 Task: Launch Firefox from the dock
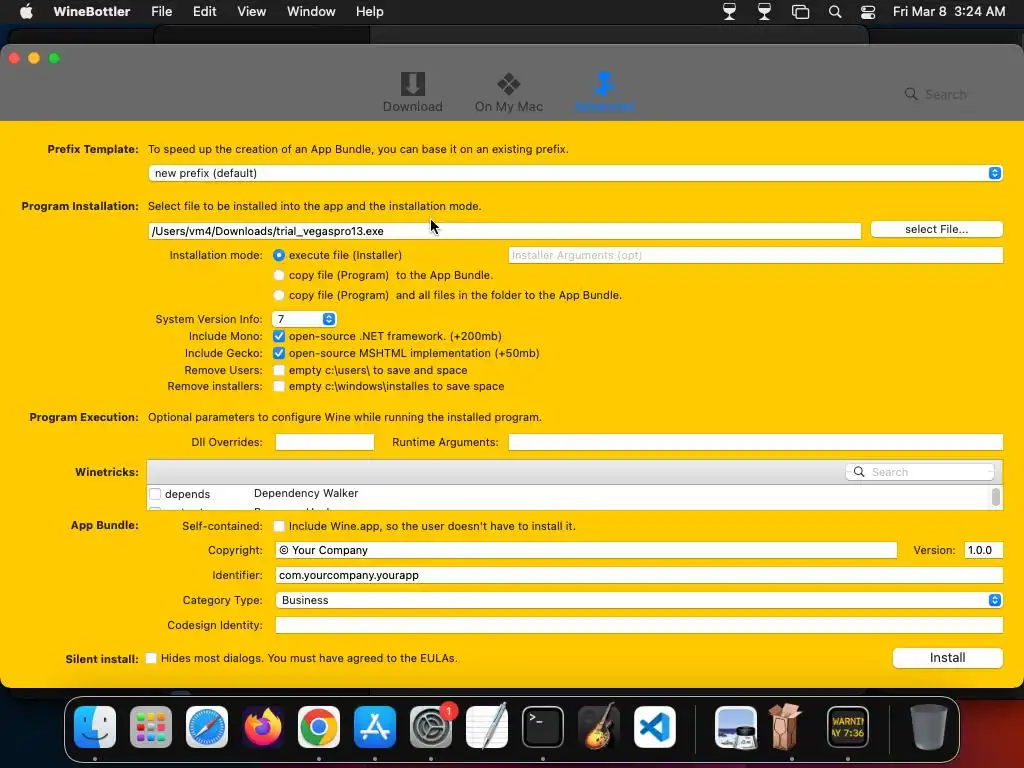tap(263, 727)
